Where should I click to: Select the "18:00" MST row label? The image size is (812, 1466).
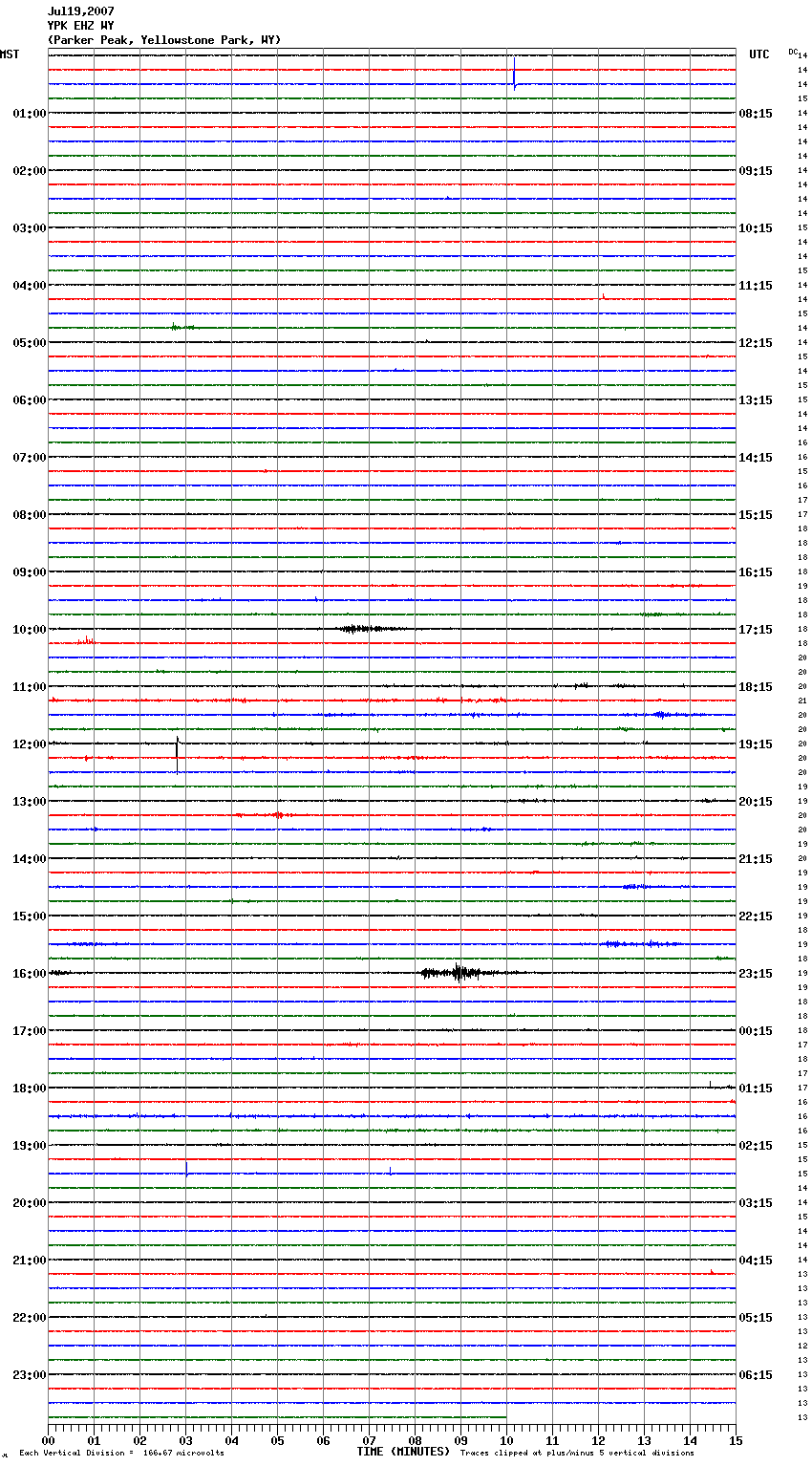[30, 1089]
